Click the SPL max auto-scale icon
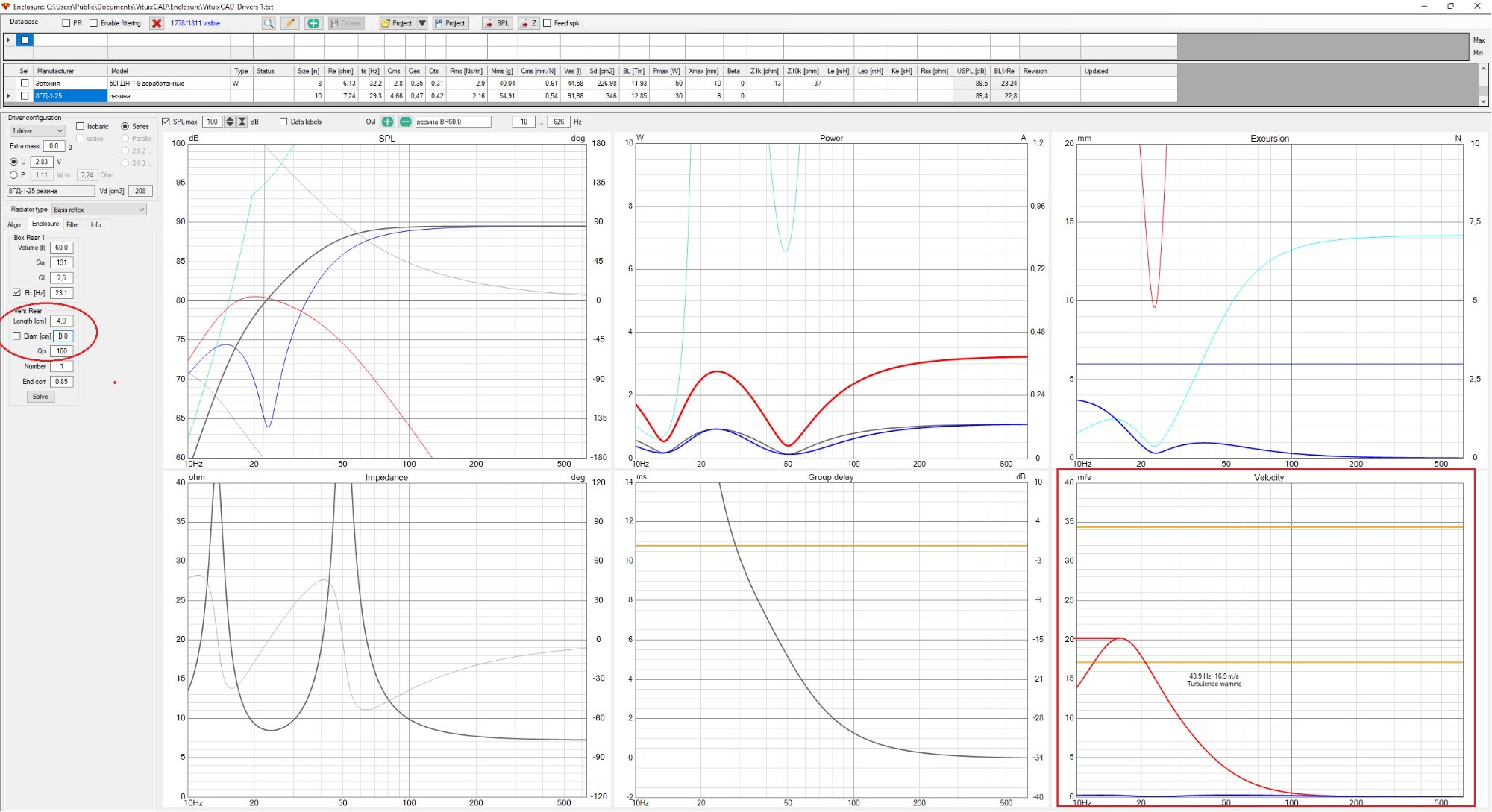The height and width of the screenshot is (812, 1492). [242, 122]
